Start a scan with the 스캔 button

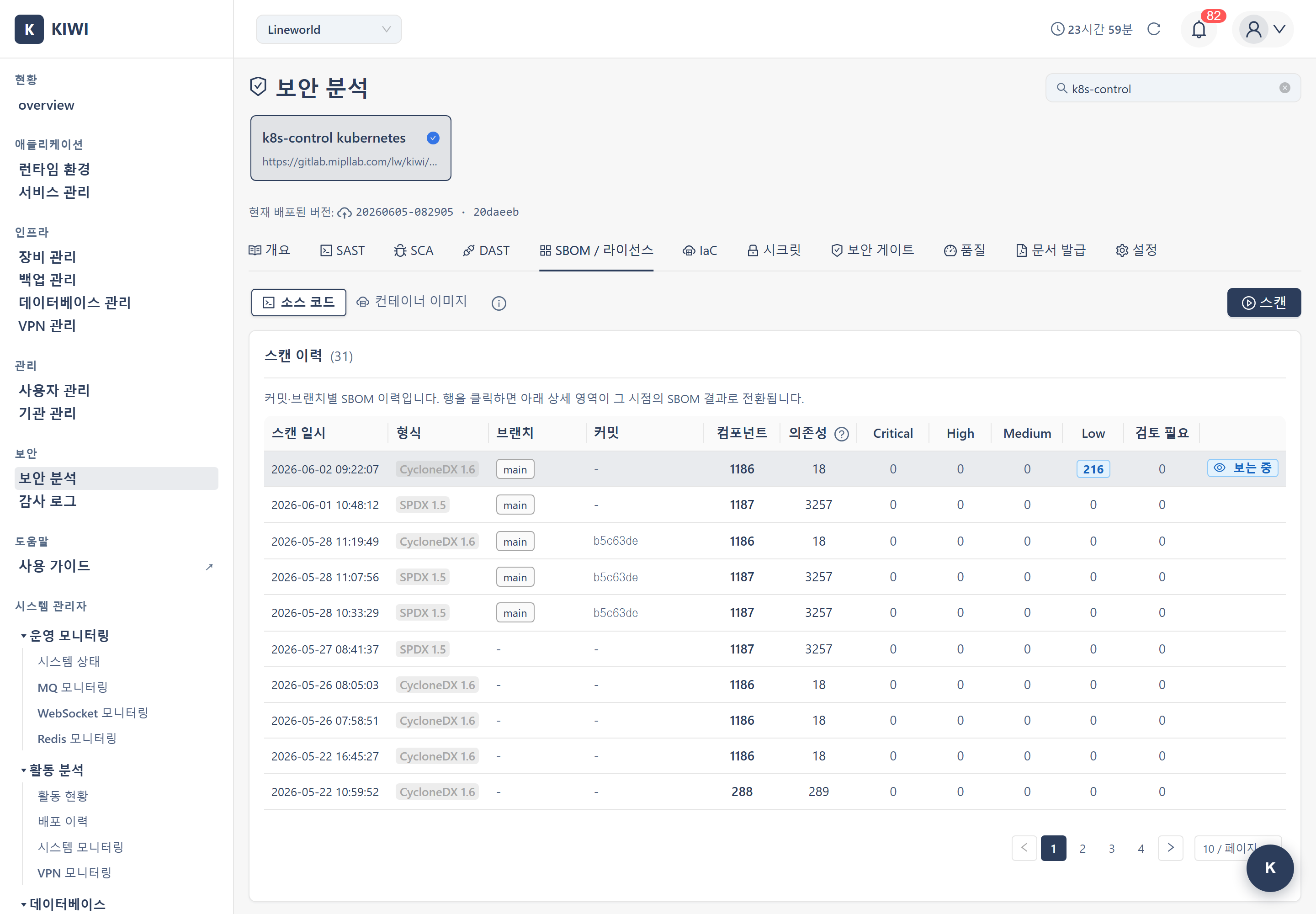[x=1263, y=303]
